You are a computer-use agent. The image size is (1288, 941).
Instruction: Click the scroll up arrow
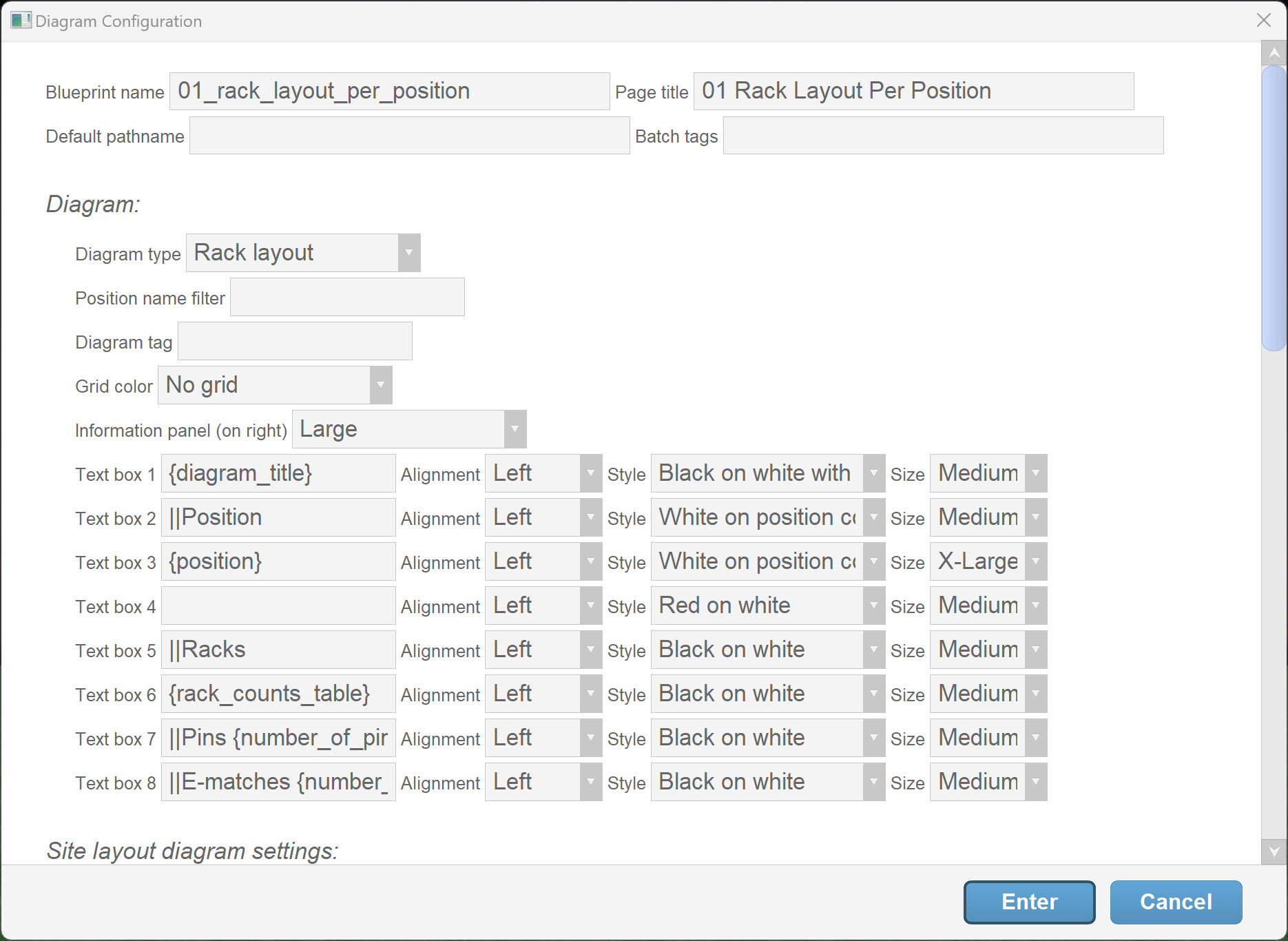(x=1274, y=53)
